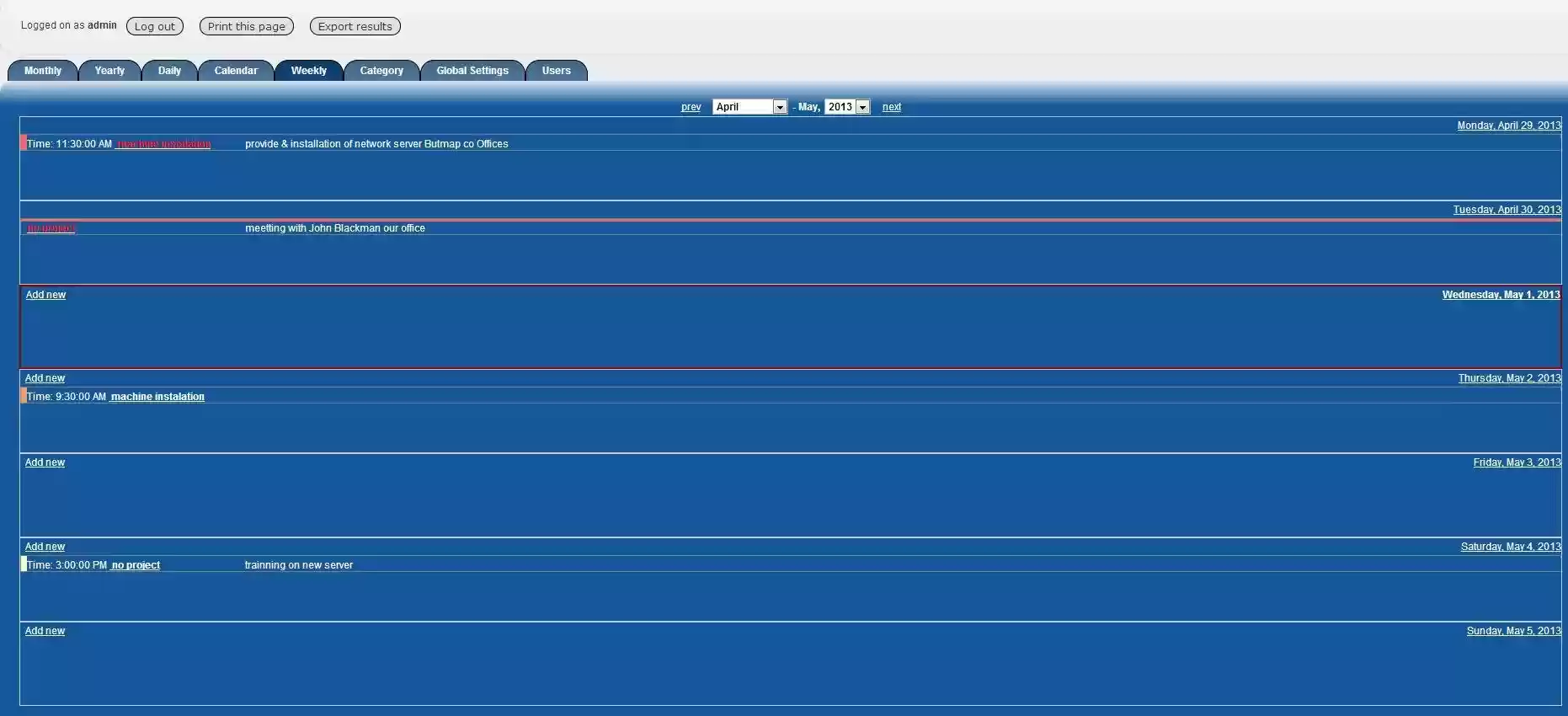1568x716 pixels.
Task: Open Friday, May 3, 2013 date link
Action: (x=1517, y=462)
